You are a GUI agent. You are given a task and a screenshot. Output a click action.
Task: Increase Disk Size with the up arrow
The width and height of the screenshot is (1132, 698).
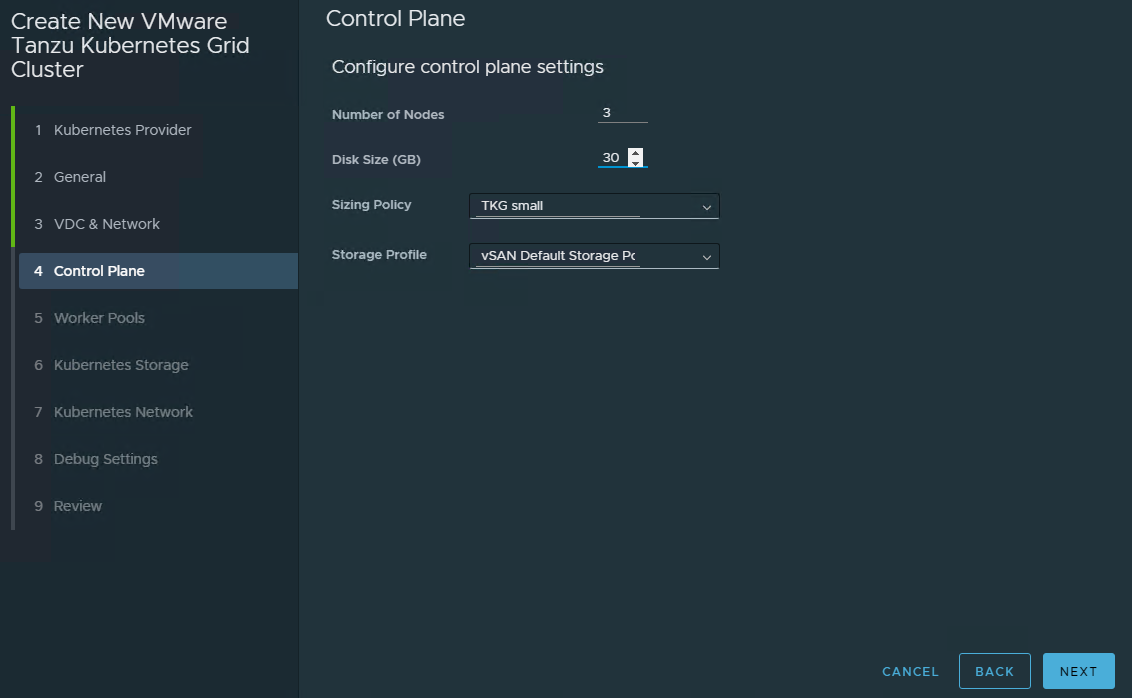(x=635, y=153)
